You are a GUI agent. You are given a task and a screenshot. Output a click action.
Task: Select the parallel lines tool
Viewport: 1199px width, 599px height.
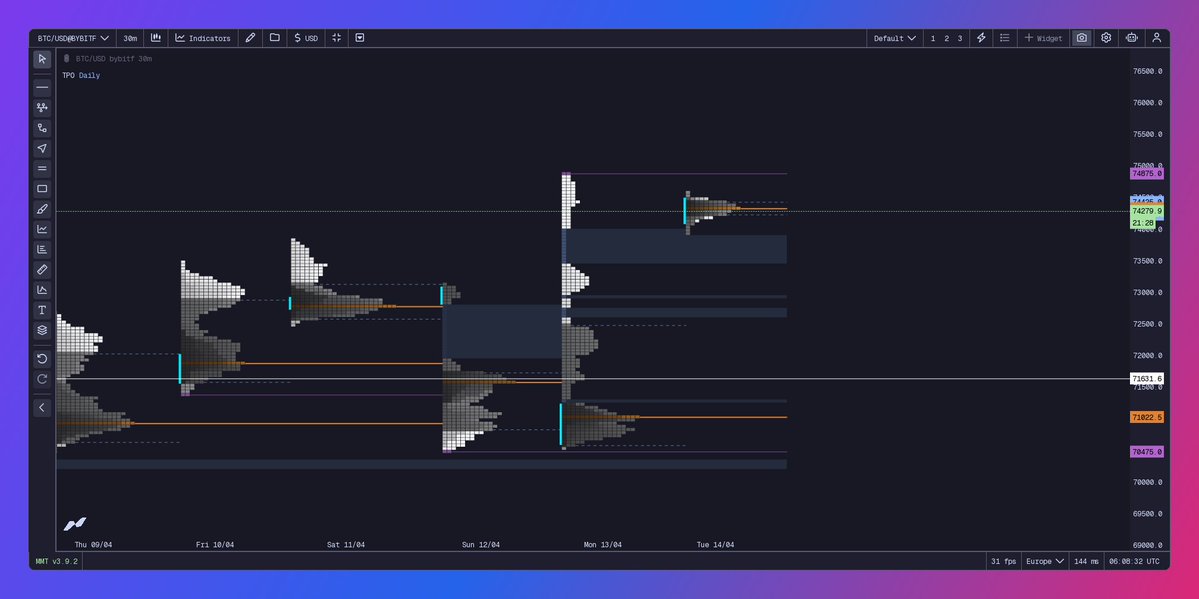tap(42, 168)
